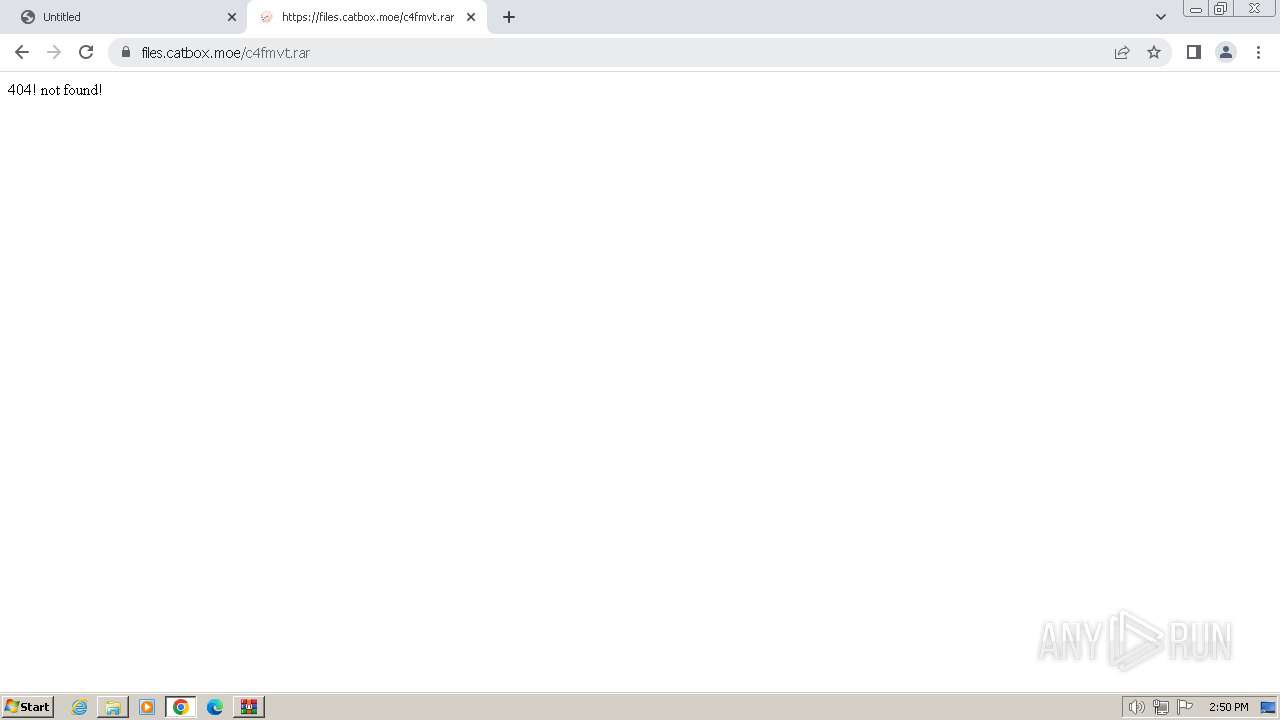
Task: Open File Explorer from taskbar
Action: coord(113,707)
